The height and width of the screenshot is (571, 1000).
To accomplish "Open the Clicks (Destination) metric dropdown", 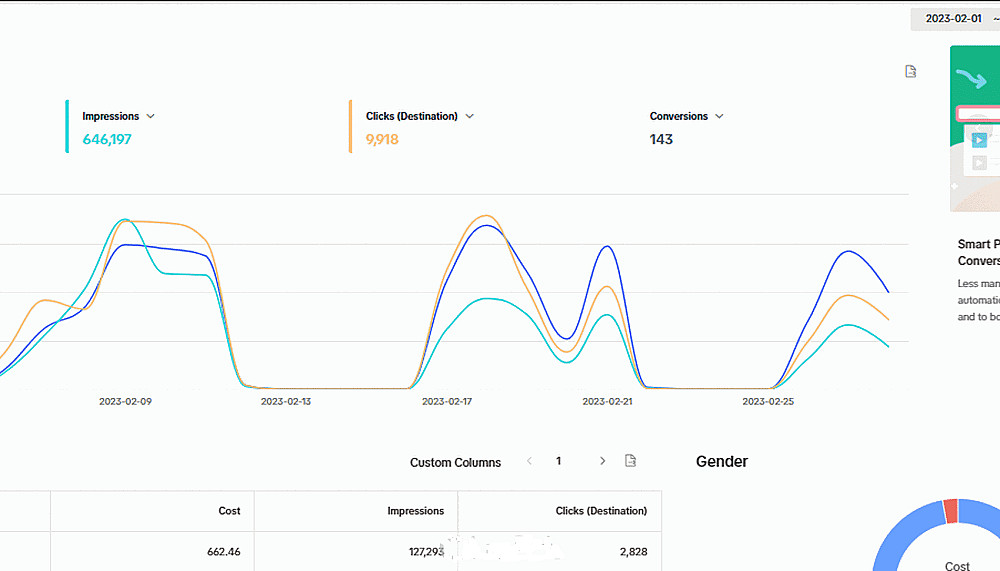I will point(470,117).
